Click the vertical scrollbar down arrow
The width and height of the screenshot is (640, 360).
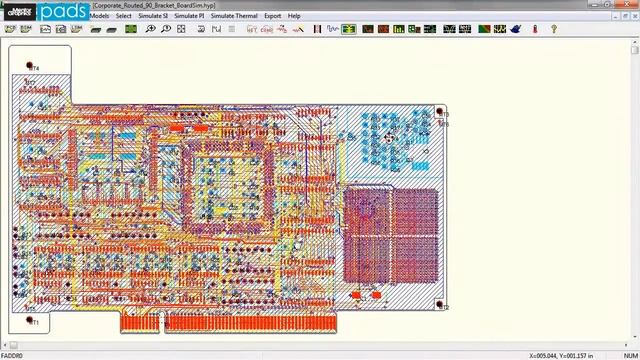tap(634, 337)
